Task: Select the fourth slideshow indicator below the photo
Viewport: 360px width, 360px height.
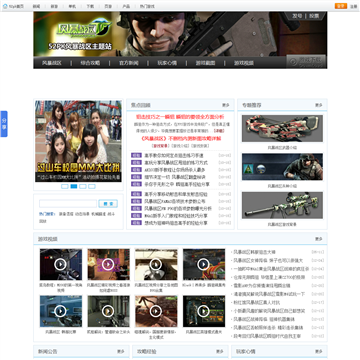Action: (92, 186)
